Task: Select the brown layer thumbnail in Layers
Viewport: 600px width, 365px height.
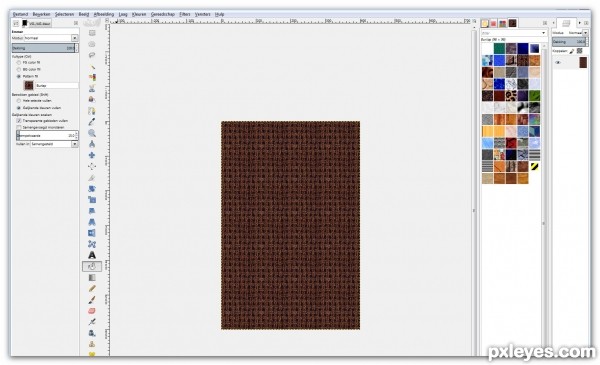Action: coord(583,62)
